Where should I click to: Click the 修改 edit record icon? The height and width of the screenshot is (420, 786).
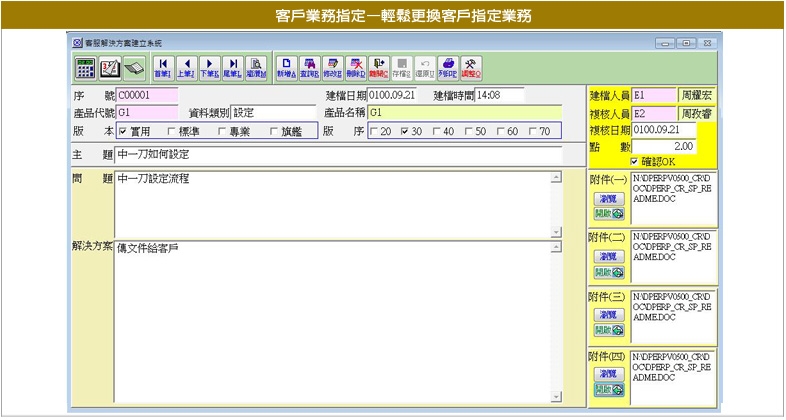click(x=334, y=68)
